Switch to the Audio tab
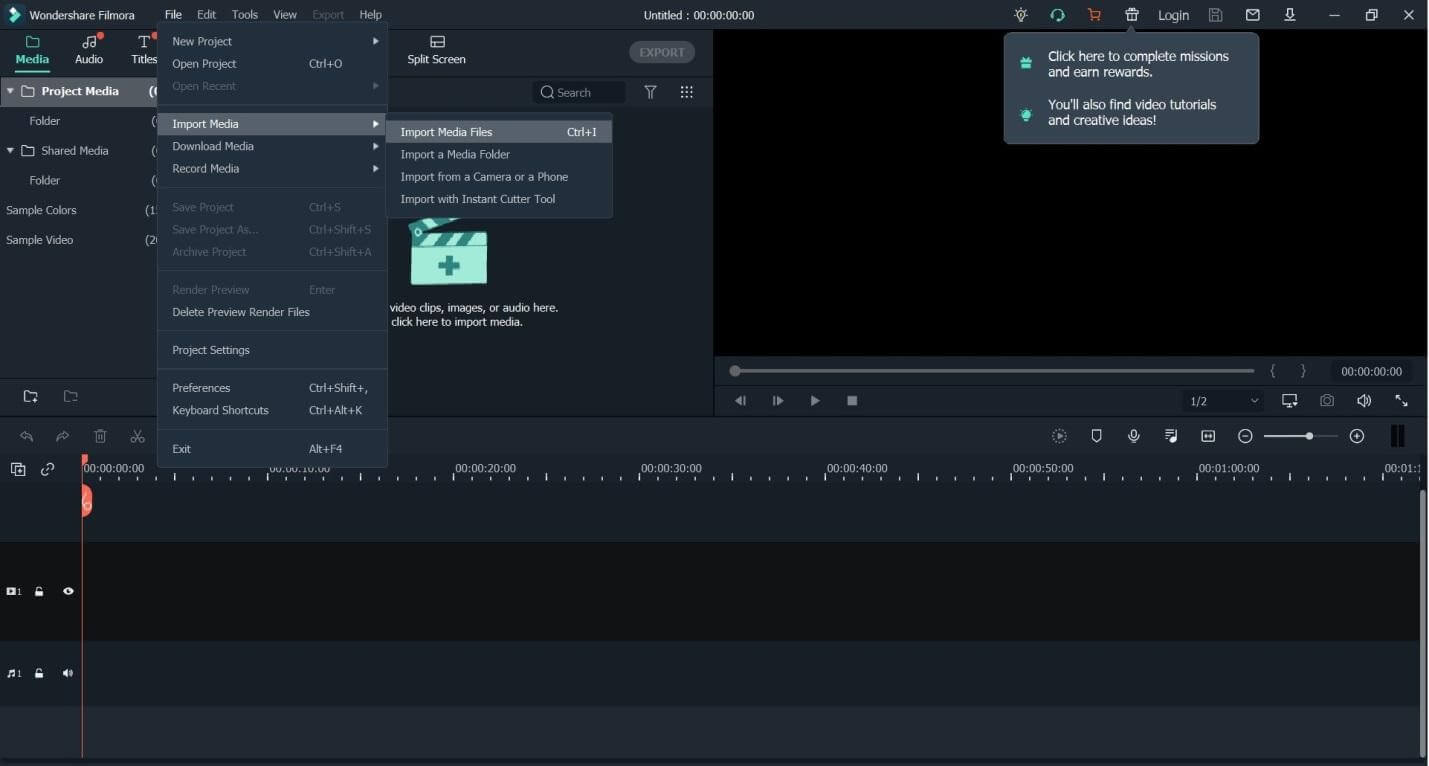Viewport: 1429px width, 766px height. pyautogui.click(x=89, y=50)
